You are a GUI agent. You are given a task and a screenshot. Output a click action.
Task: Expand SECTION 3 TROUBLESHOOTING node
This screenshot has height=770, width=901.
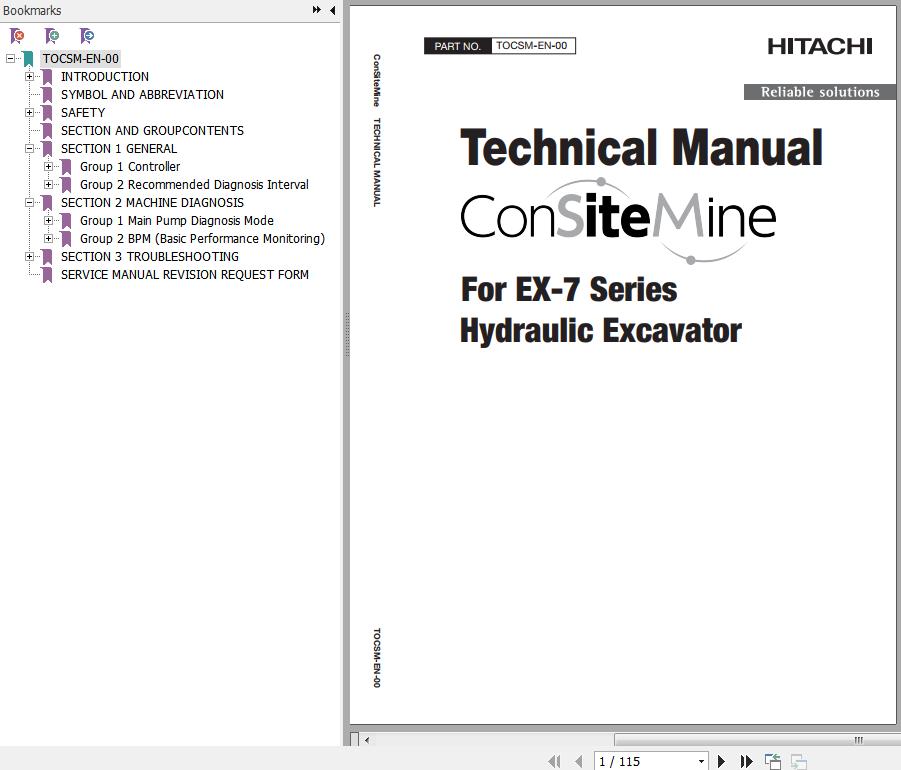29,256
